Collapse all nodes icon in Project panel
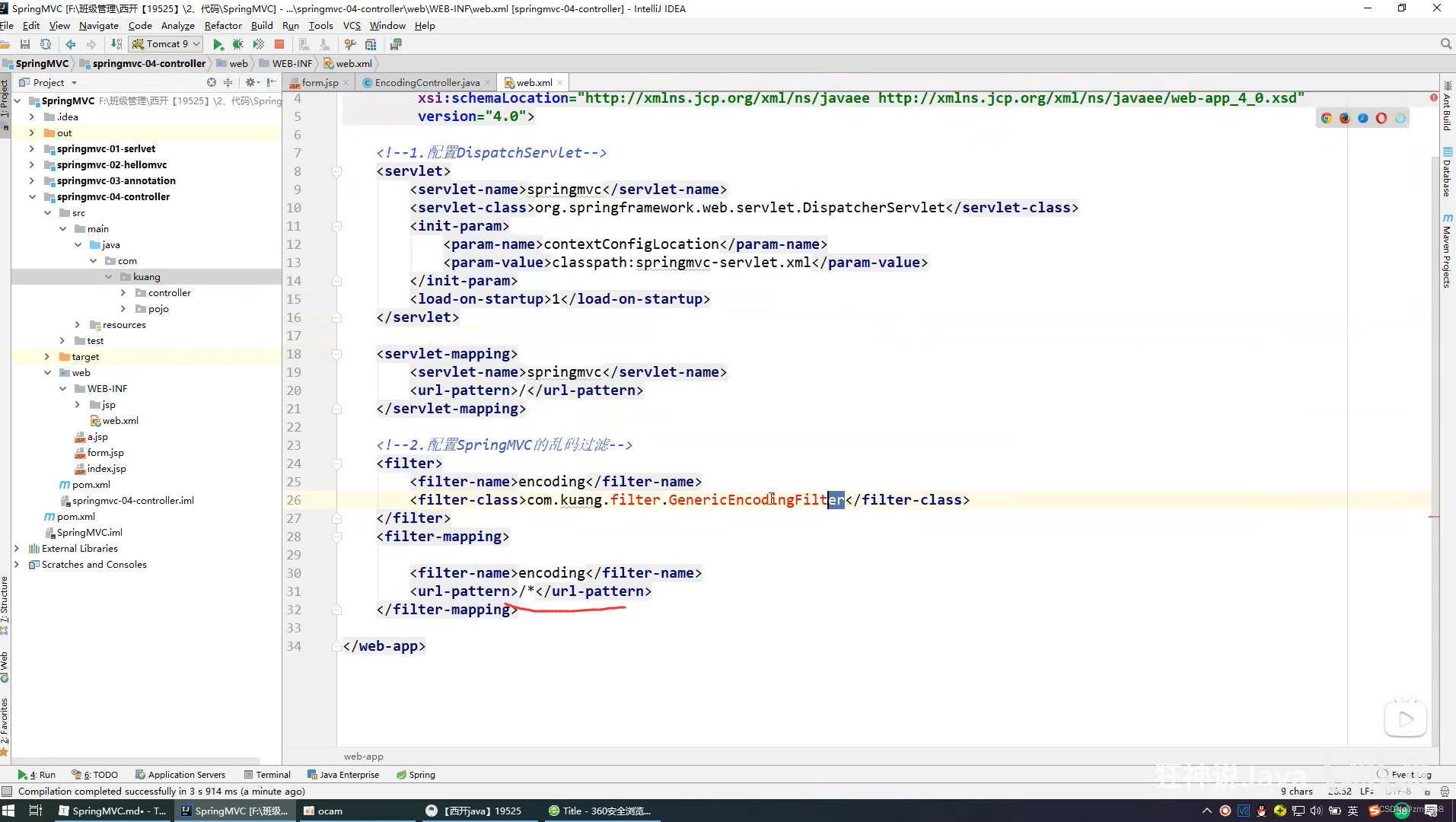The width and height of the screenshot is (1456, 822). click(x=228, y=82)
